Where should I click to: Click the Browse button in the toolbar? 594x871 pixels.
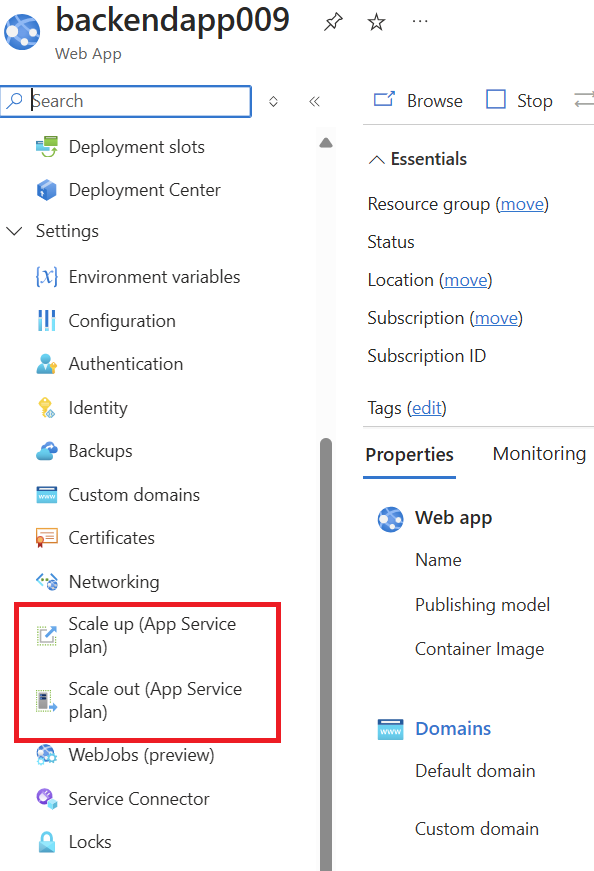point(418,101)
